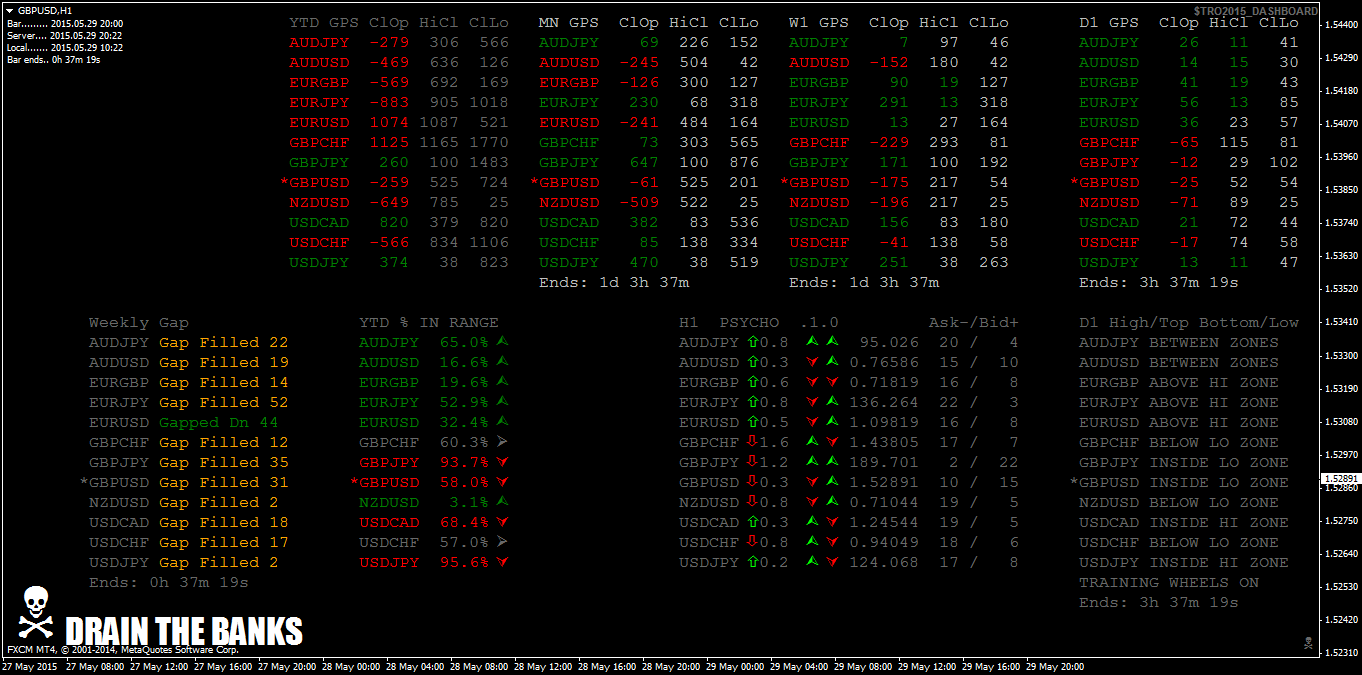Click GBPCHF value -229 in W1 table
The image size is (1362, 675).
889,142
